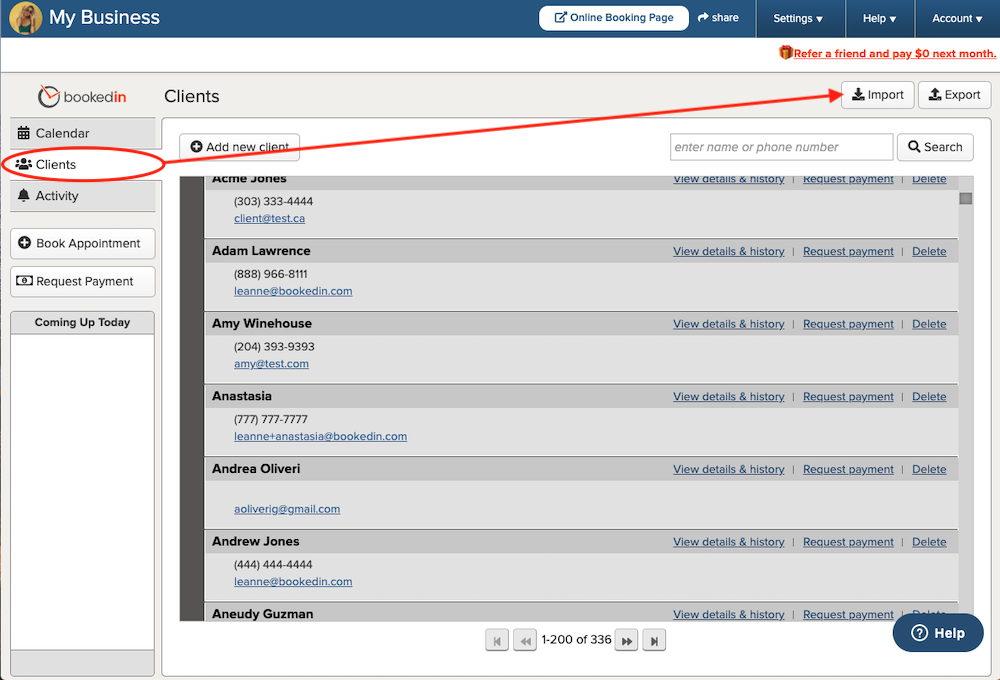Screen dimensions: 1000x680
Task: Delete the Adam Lawrence client
Action: (929, 251)
